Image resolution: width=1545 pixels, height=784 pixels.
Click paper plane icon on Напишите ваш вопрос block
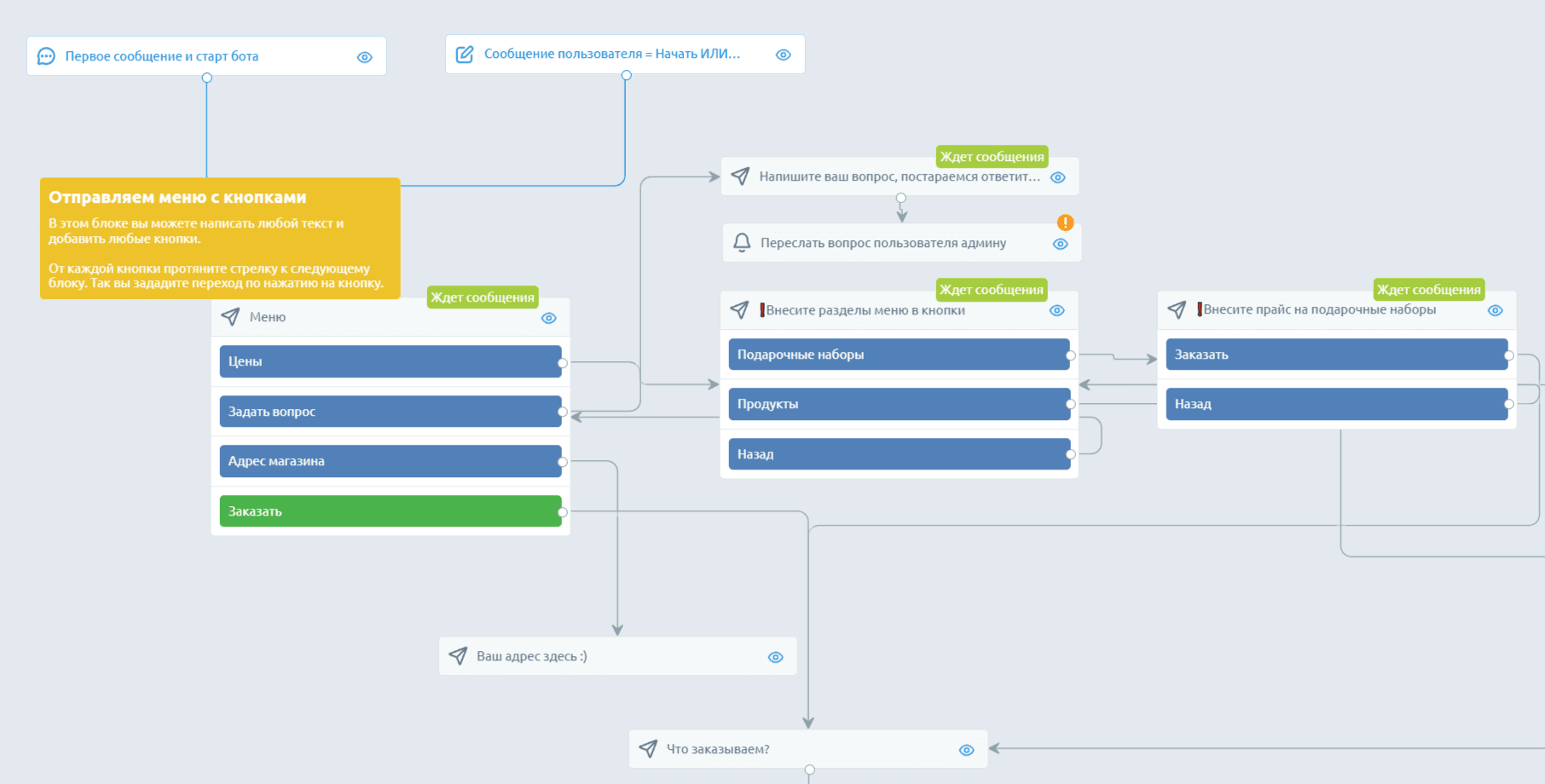740,176
